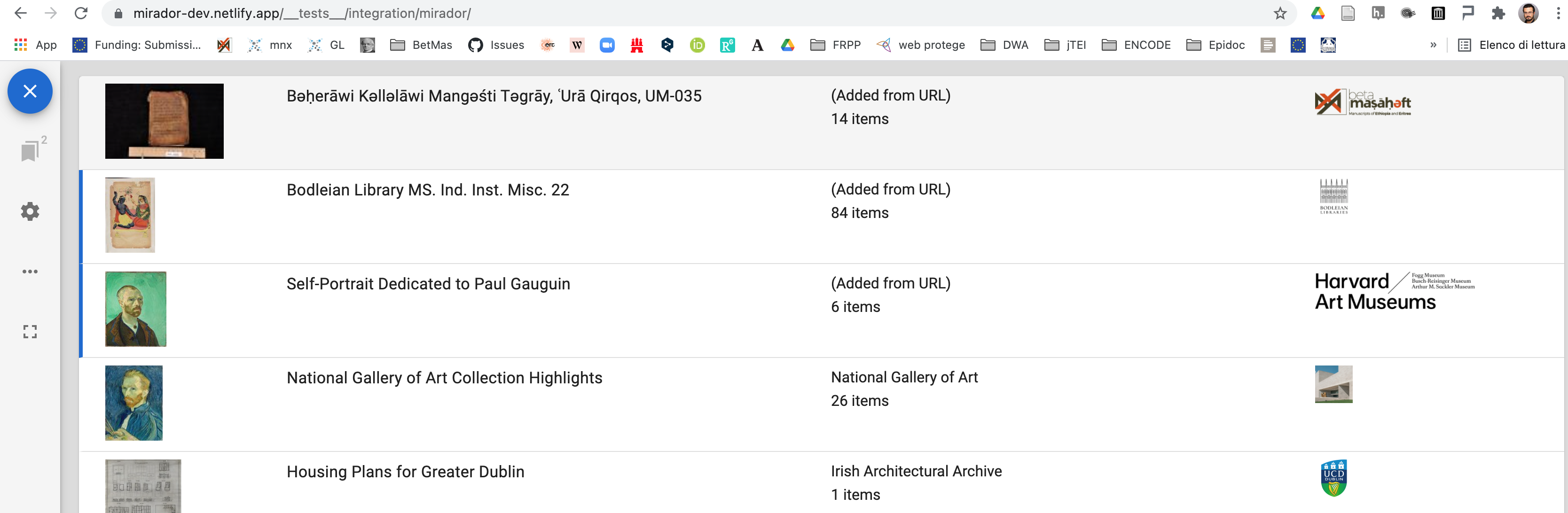Click the Bodleian Indian painting thumbnail
Viewport: 1568px width, 513px height.
click(130, 215)
